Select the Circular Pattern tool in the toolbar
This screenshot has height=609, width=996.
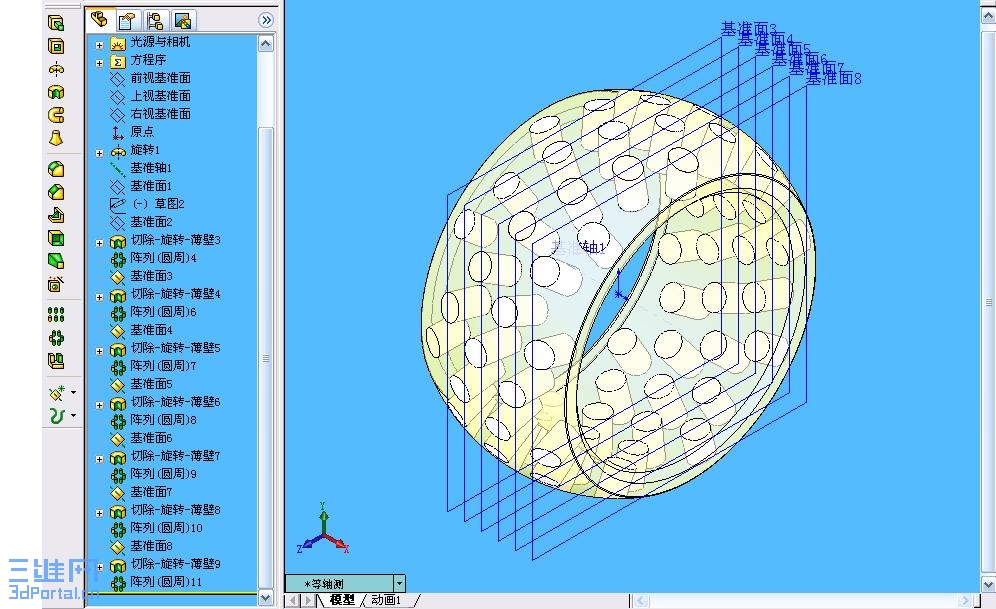pos(56,338)
